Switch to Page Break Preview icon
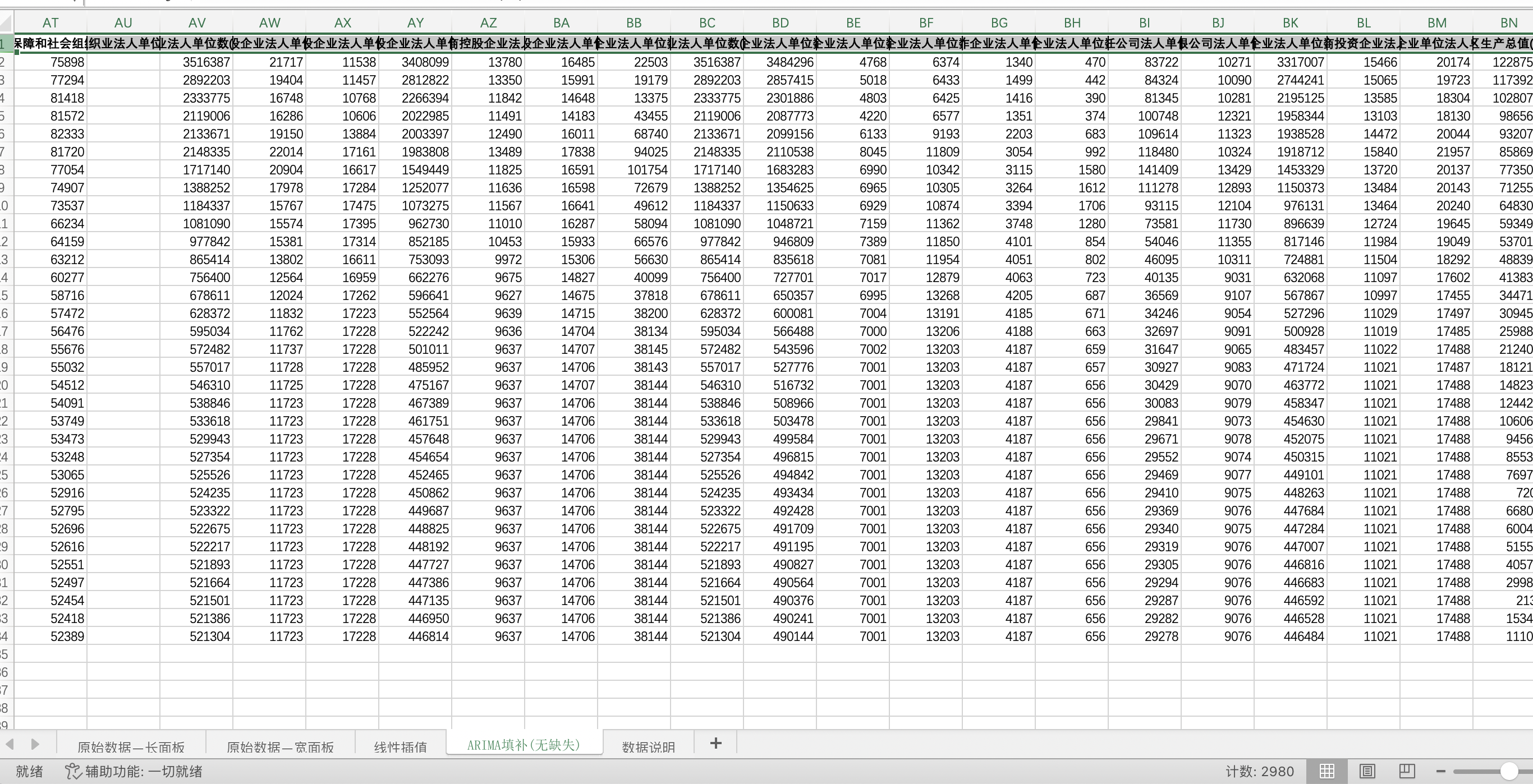 click(1407, 772)
